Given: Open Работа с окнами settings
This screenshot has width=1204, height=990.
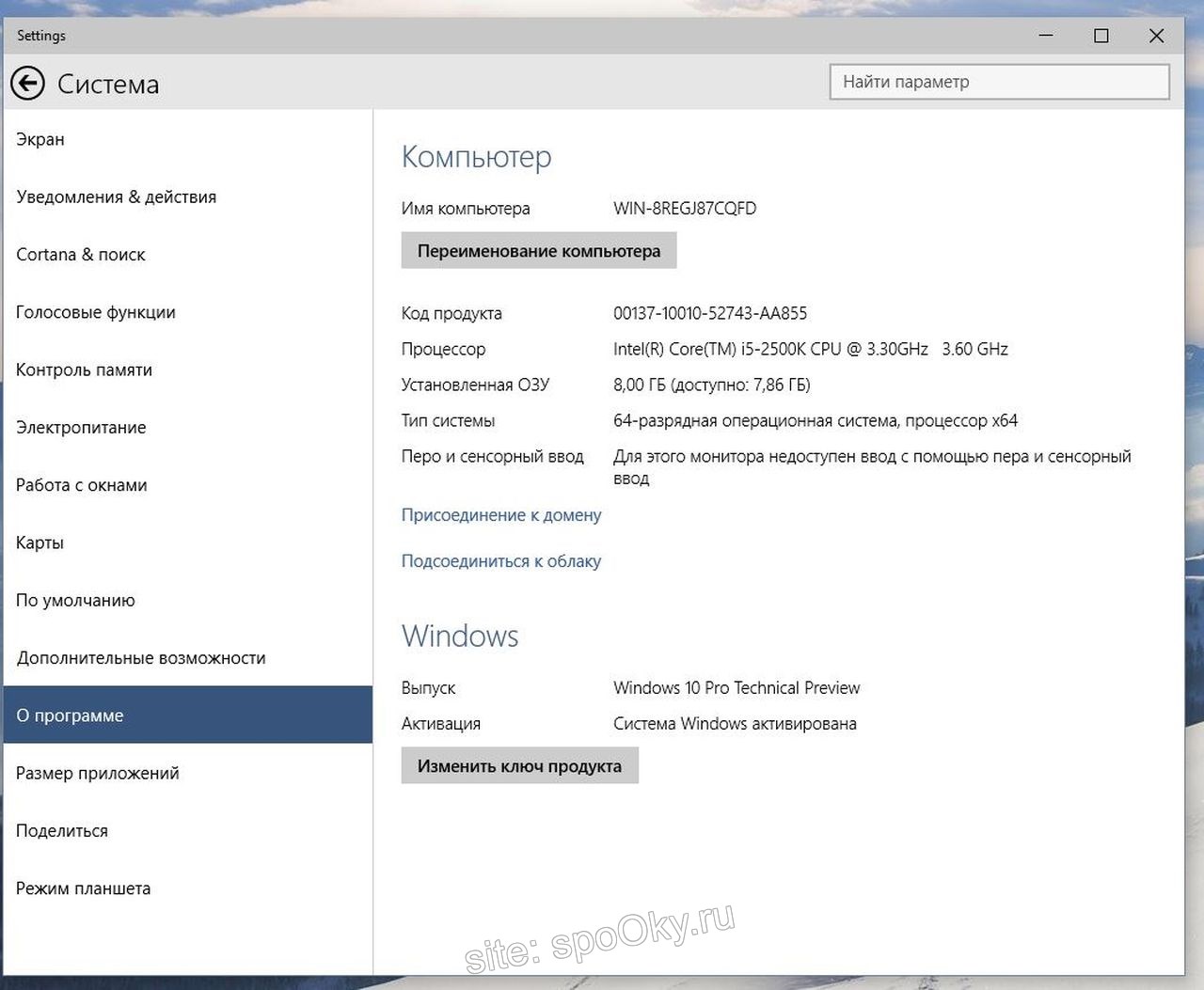Looking at the screenshot, I should click(188, 485).
